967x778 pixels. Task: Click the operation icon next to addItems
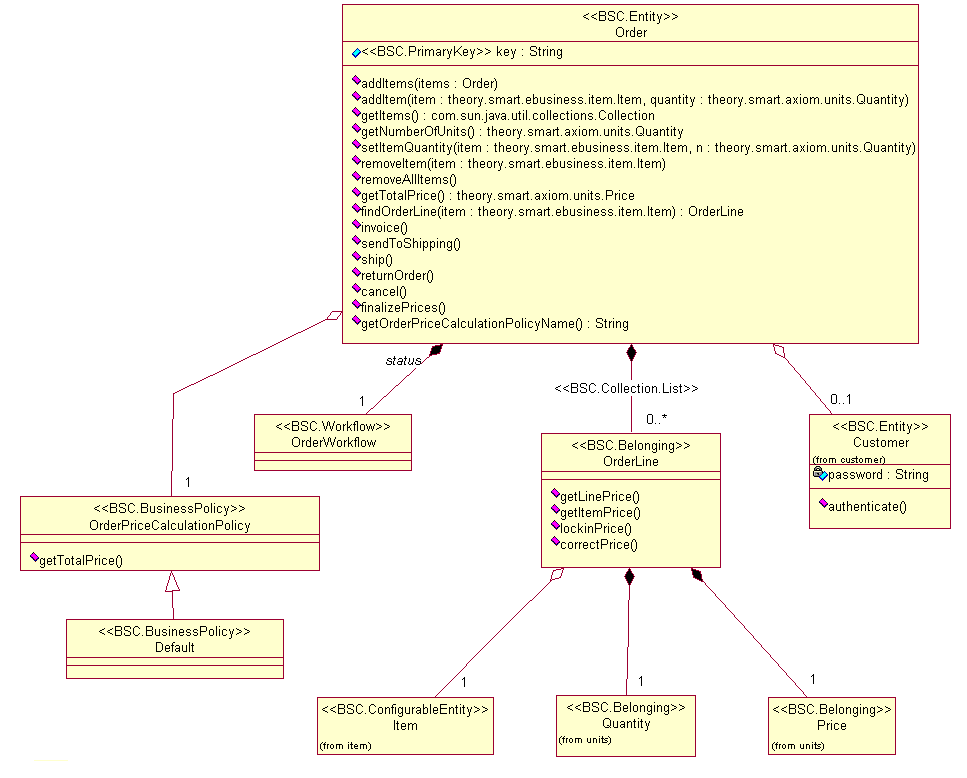[x=356, y=80]
